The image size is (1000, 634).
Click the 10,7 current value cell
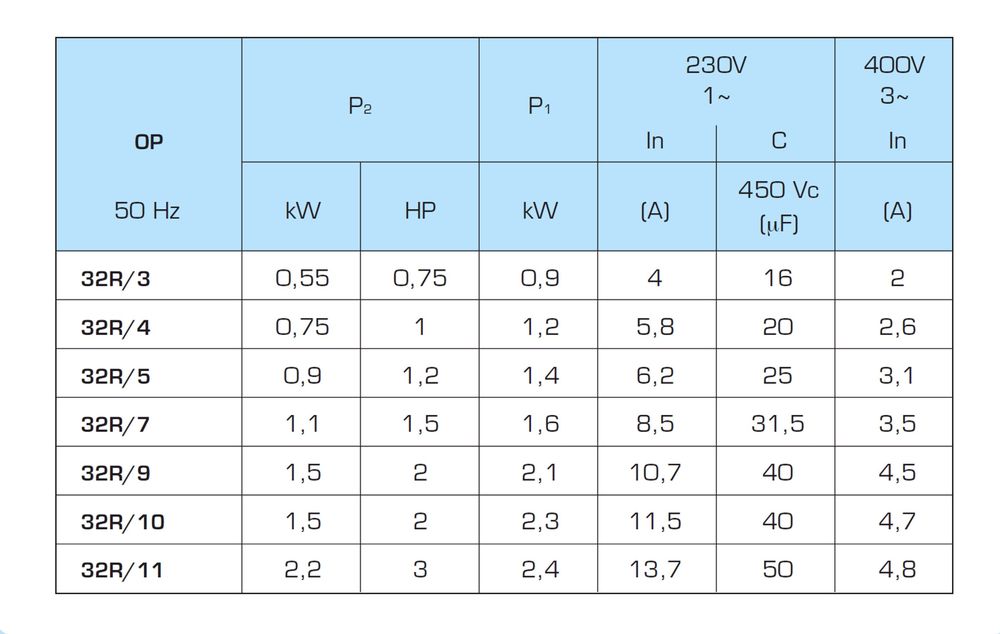coord(656,473)
